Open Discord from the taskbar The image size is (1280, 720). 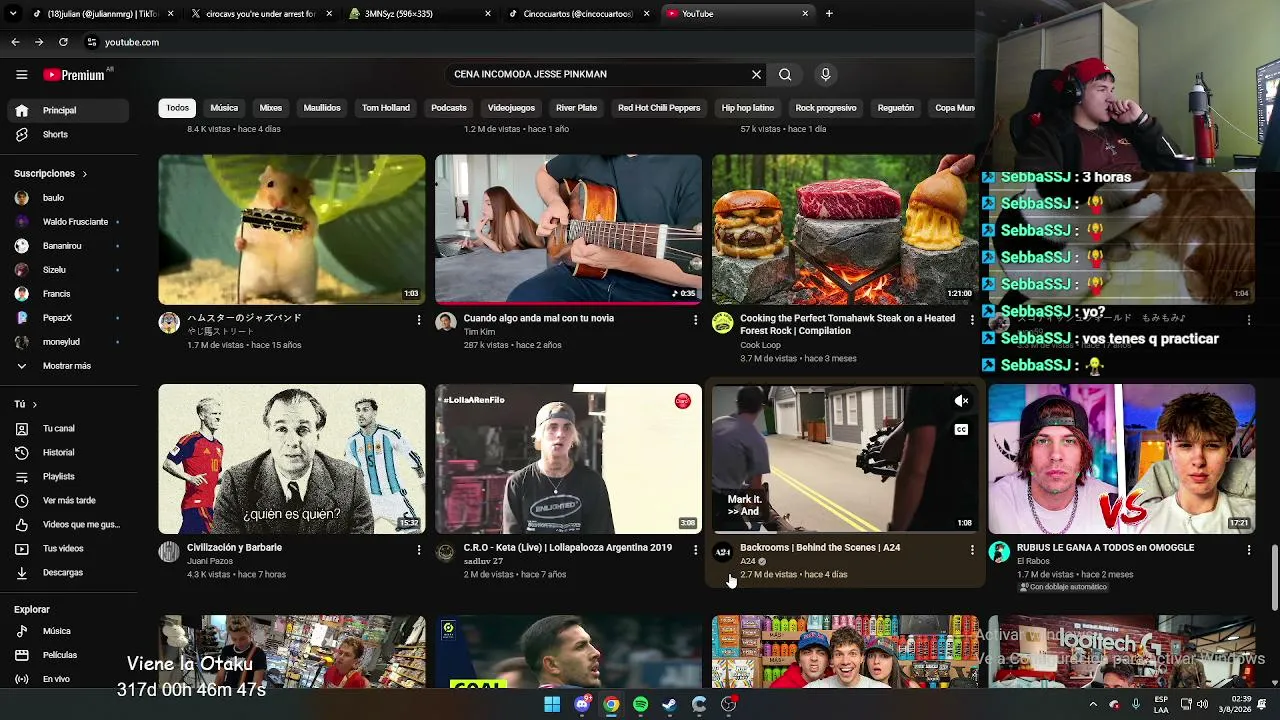(582, 704)
